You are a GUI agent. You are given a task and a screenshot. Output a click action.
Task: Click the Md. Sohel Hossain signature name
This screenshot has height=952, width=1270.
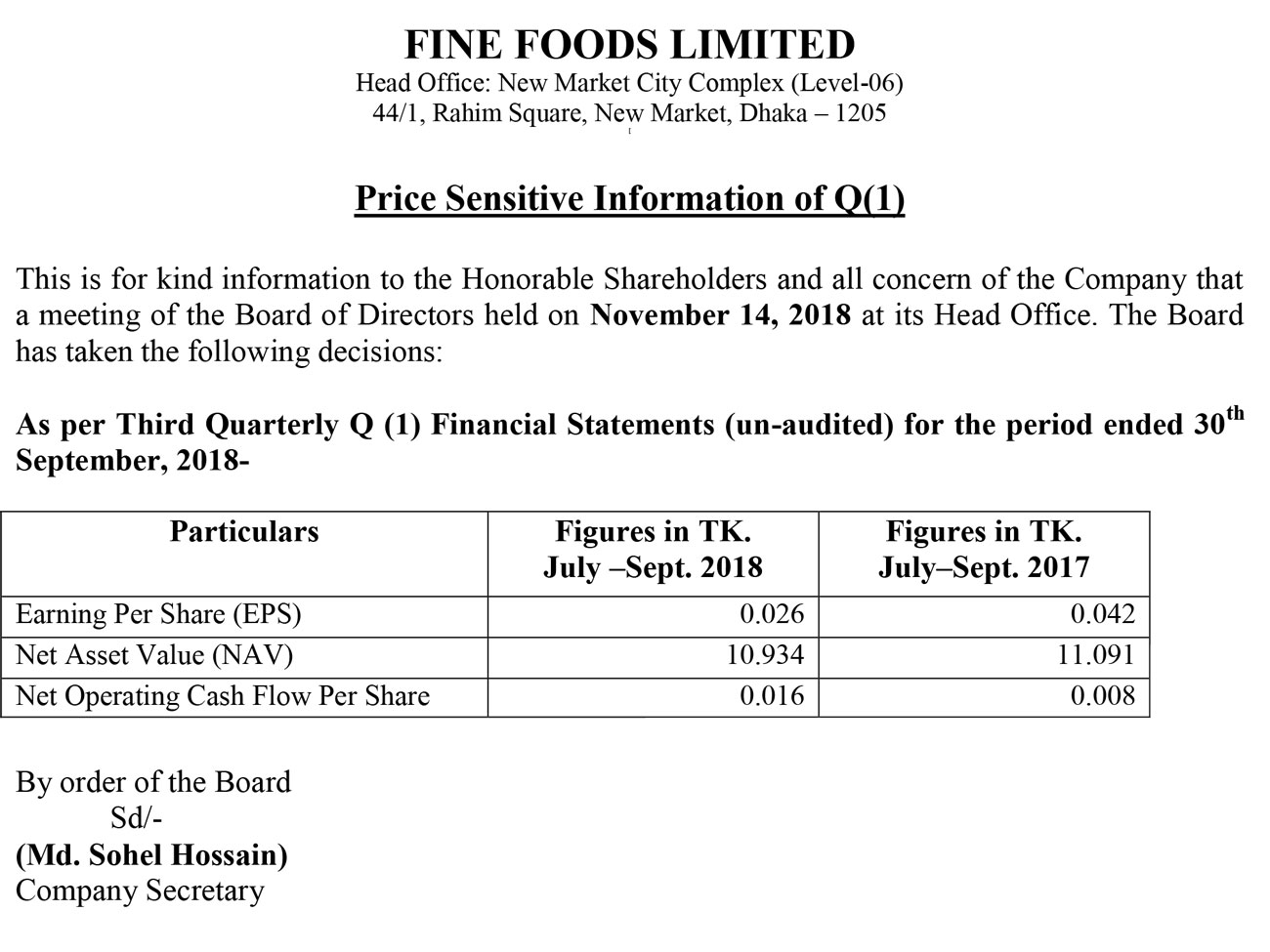point(151,855)
